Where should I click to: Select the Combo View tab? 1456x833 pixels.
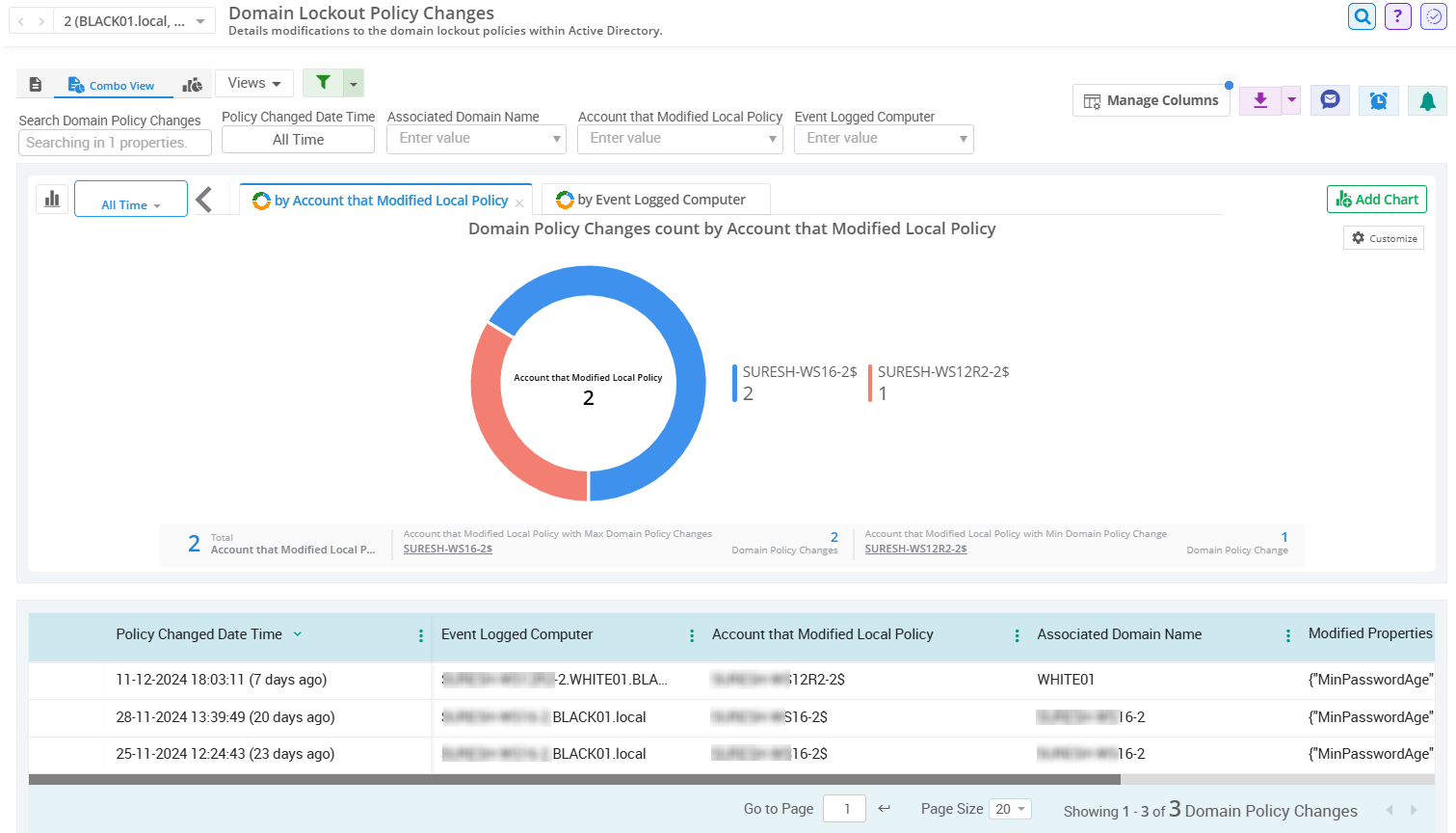[x=111, y=86]
